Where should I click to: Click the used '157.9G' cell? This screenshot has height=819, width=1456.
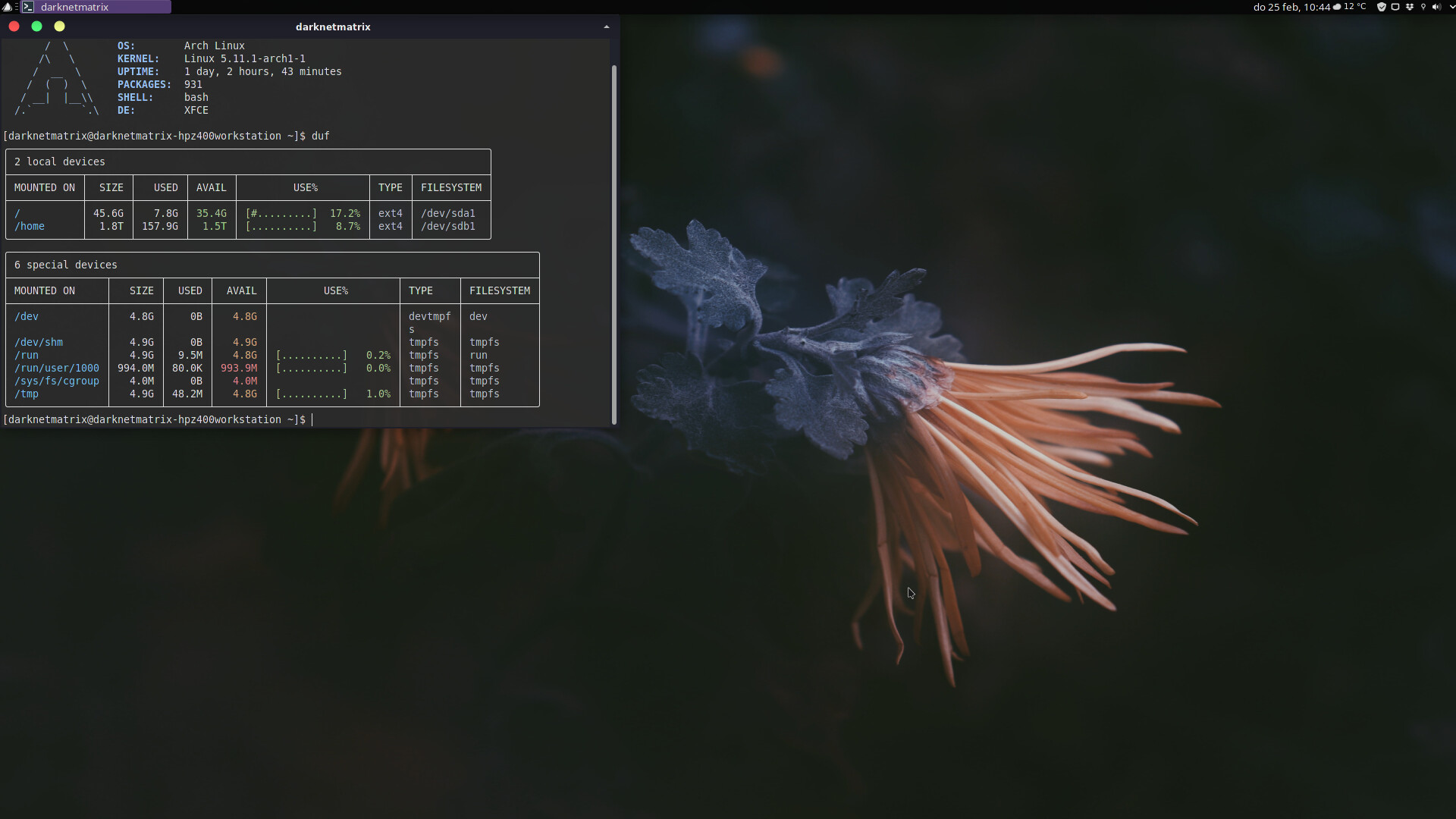click(x=159, y=226)
